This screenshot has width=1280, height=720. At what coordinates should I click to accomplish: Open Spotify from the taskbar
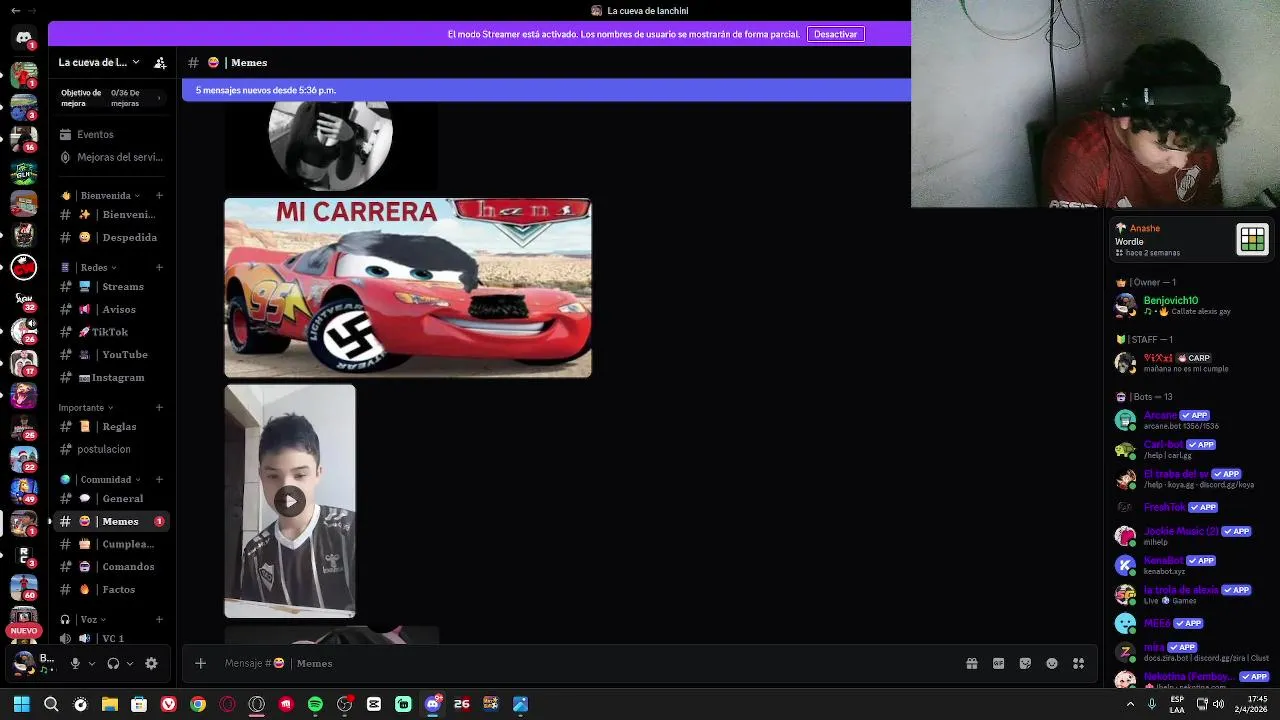[x=315, y=704]
